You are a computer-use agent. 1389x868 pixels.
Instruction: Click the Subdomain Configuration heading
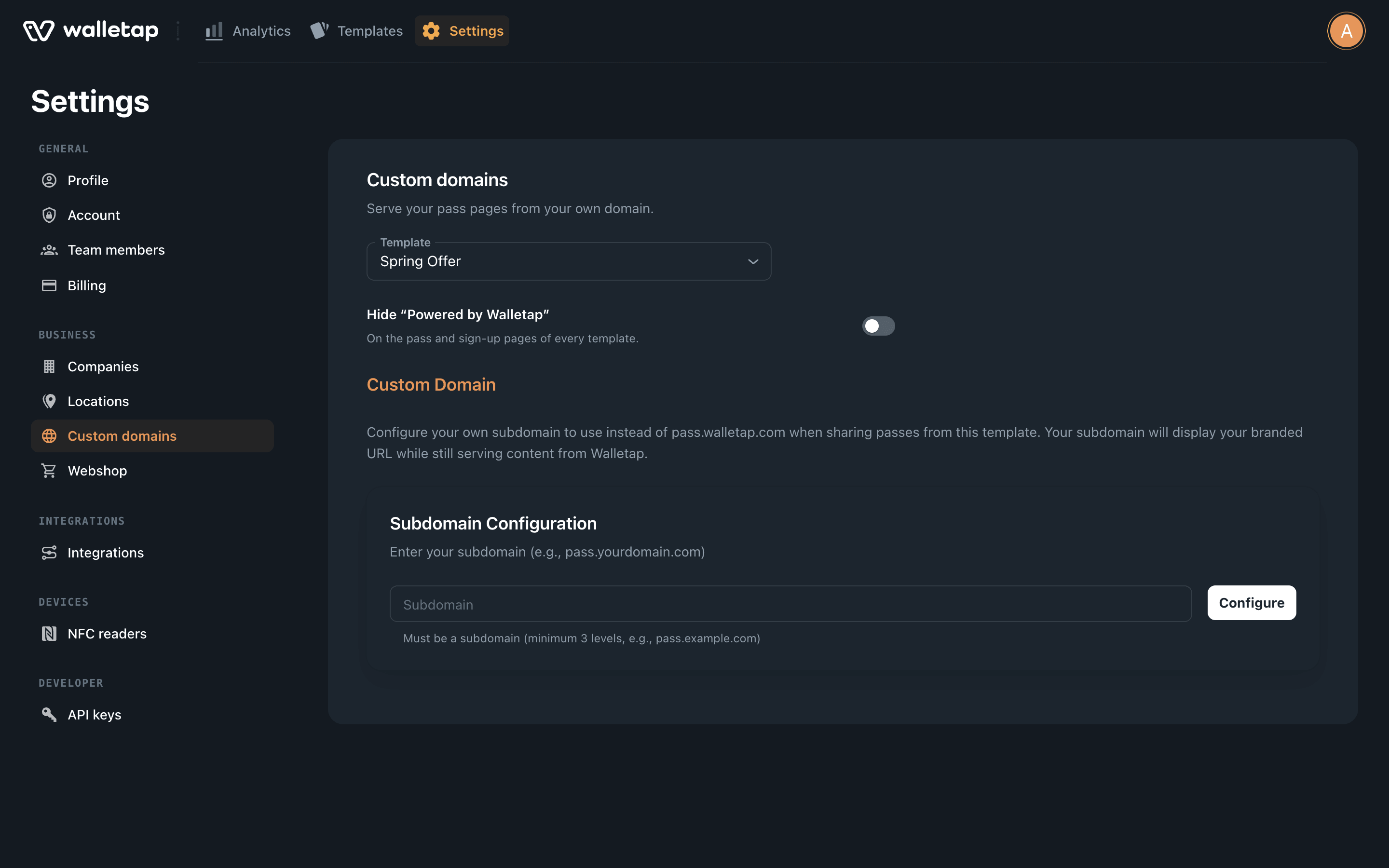coord(493,524)
